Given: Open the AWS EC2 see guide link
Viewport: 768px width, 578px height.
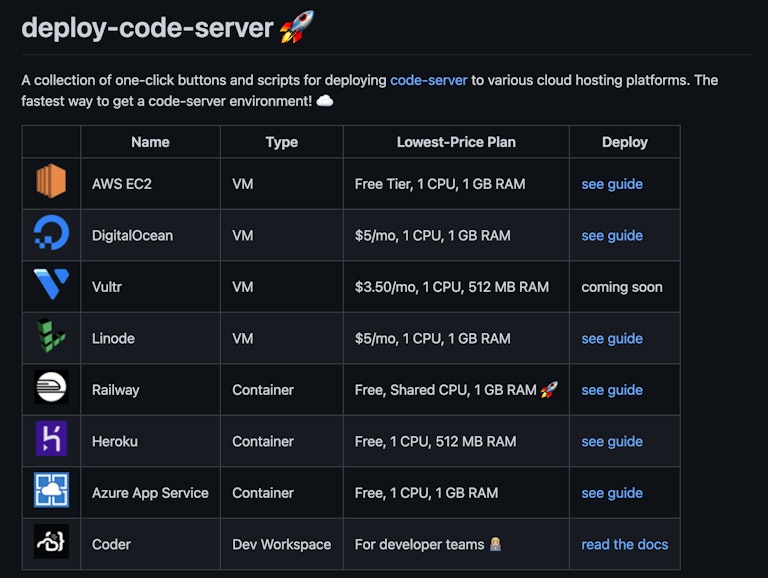Looking at the screenshot, I should pos(612,184).
